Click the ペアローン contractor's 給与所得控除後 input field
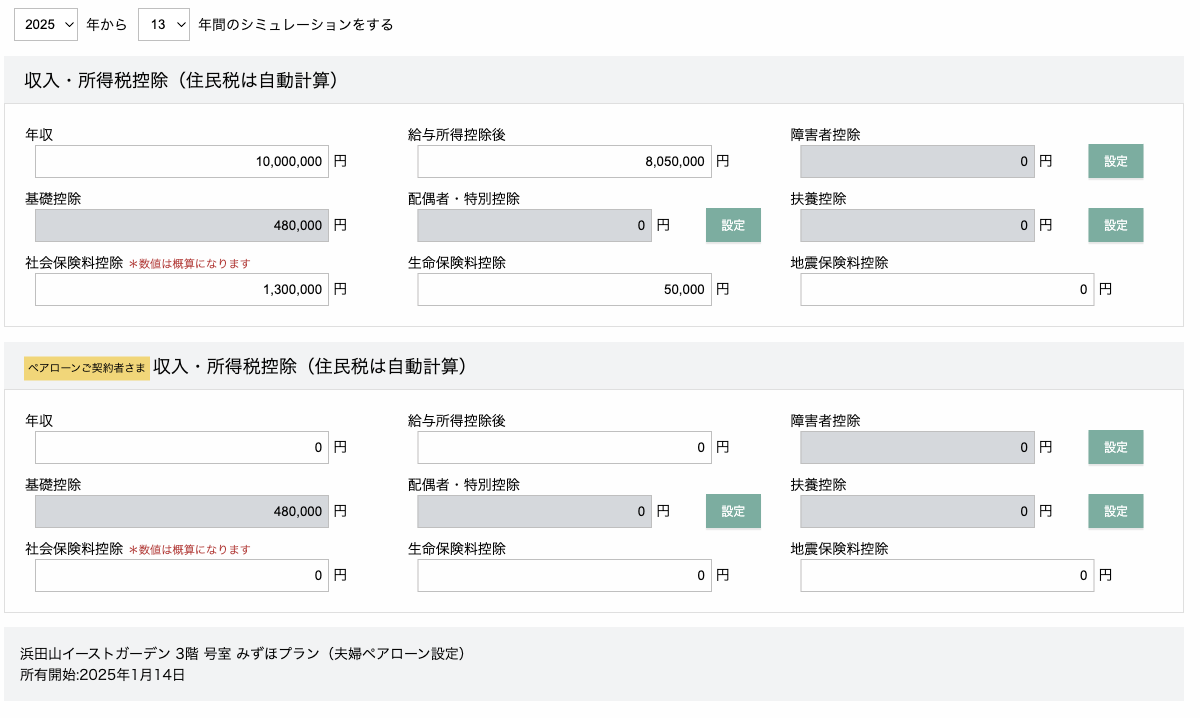Viewport: 1200px width, 718px height. (x=564, y=447)
